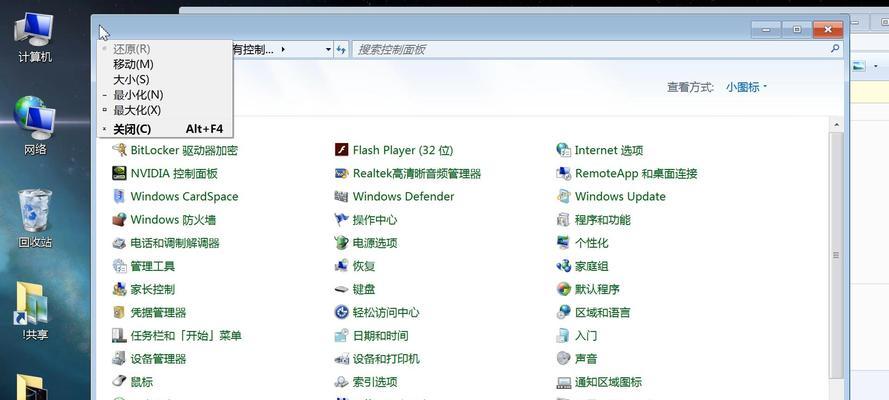Click the 家长控制 icon
This screenshot has height=400, width=889.
119,289
